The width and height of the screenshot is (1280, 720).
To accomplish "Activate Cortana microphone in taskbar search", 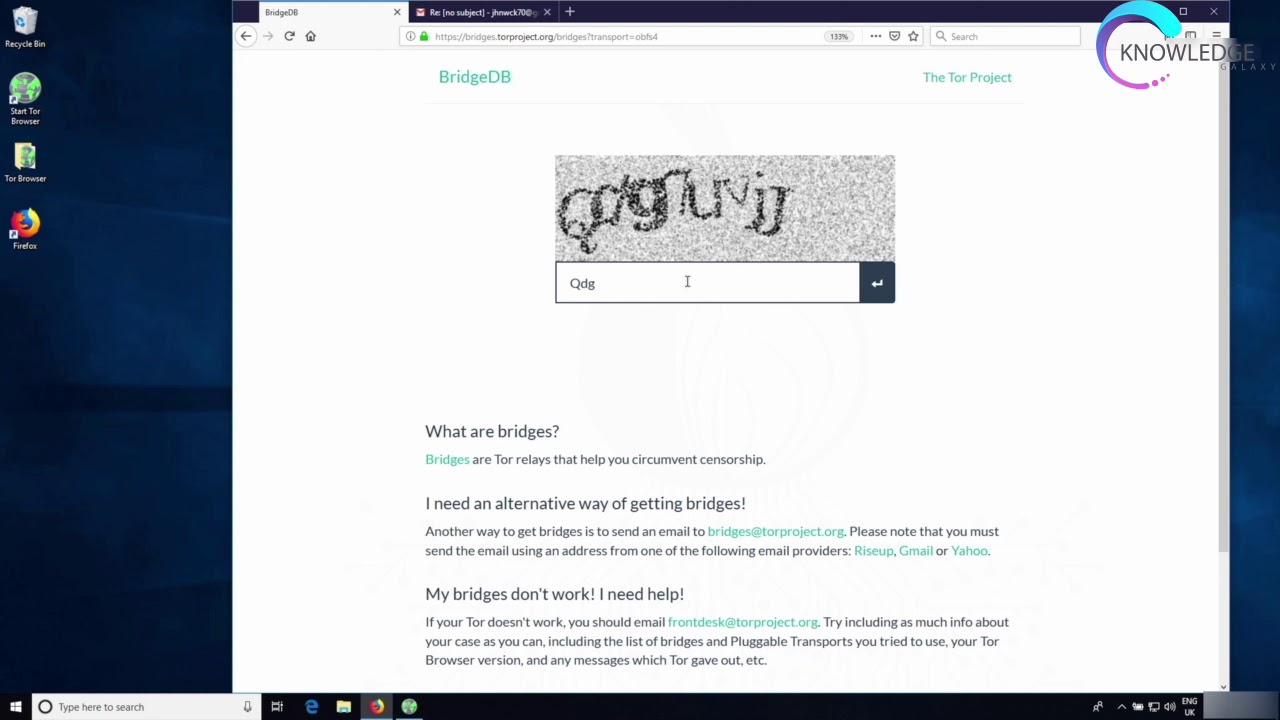I will click(247, 707).
